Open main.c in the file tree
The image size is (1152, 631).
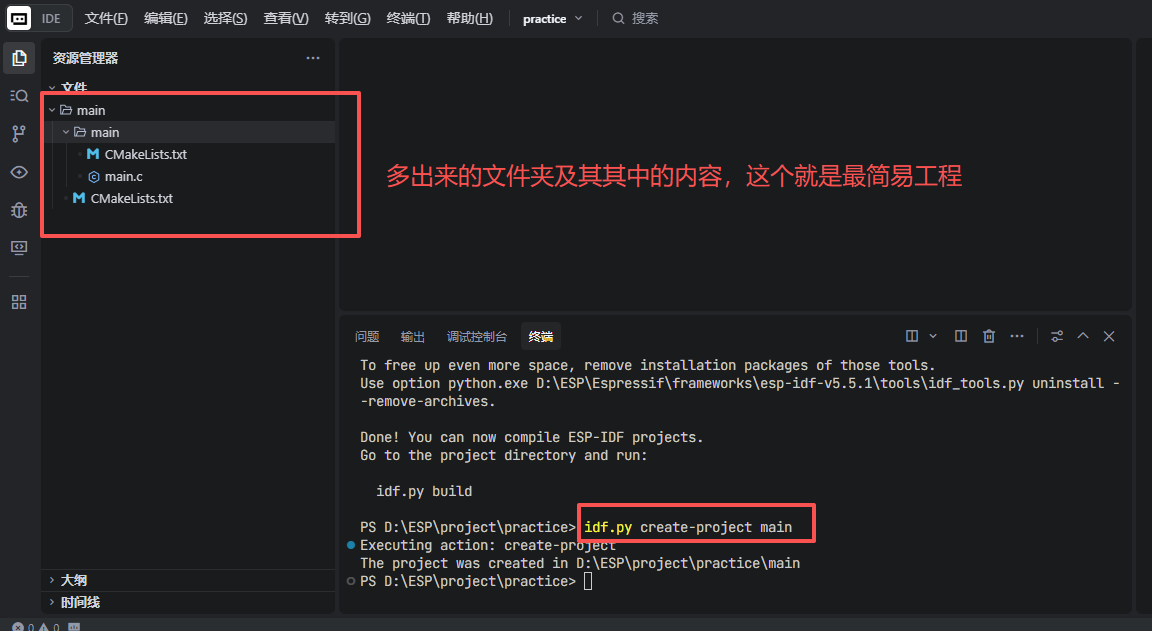click(x=190, y=176)
